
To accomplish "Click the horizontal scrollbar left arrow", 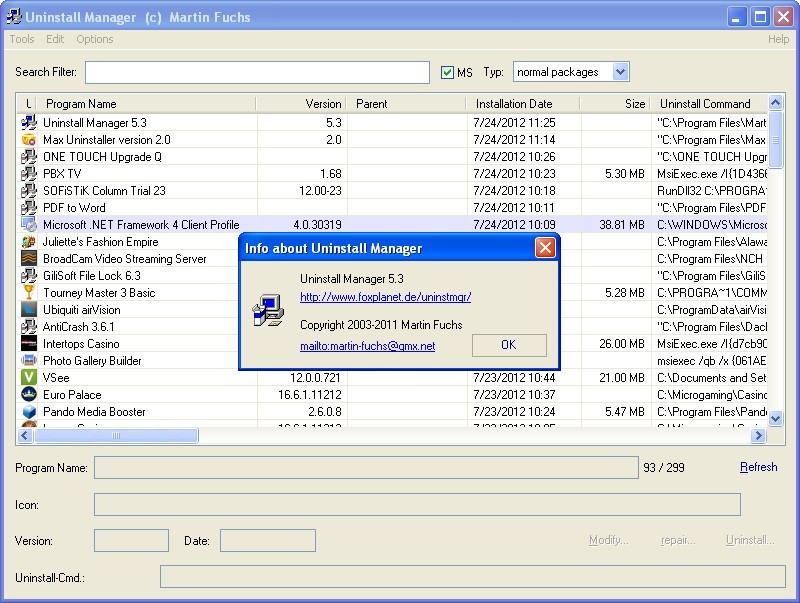I will (25, 436).
